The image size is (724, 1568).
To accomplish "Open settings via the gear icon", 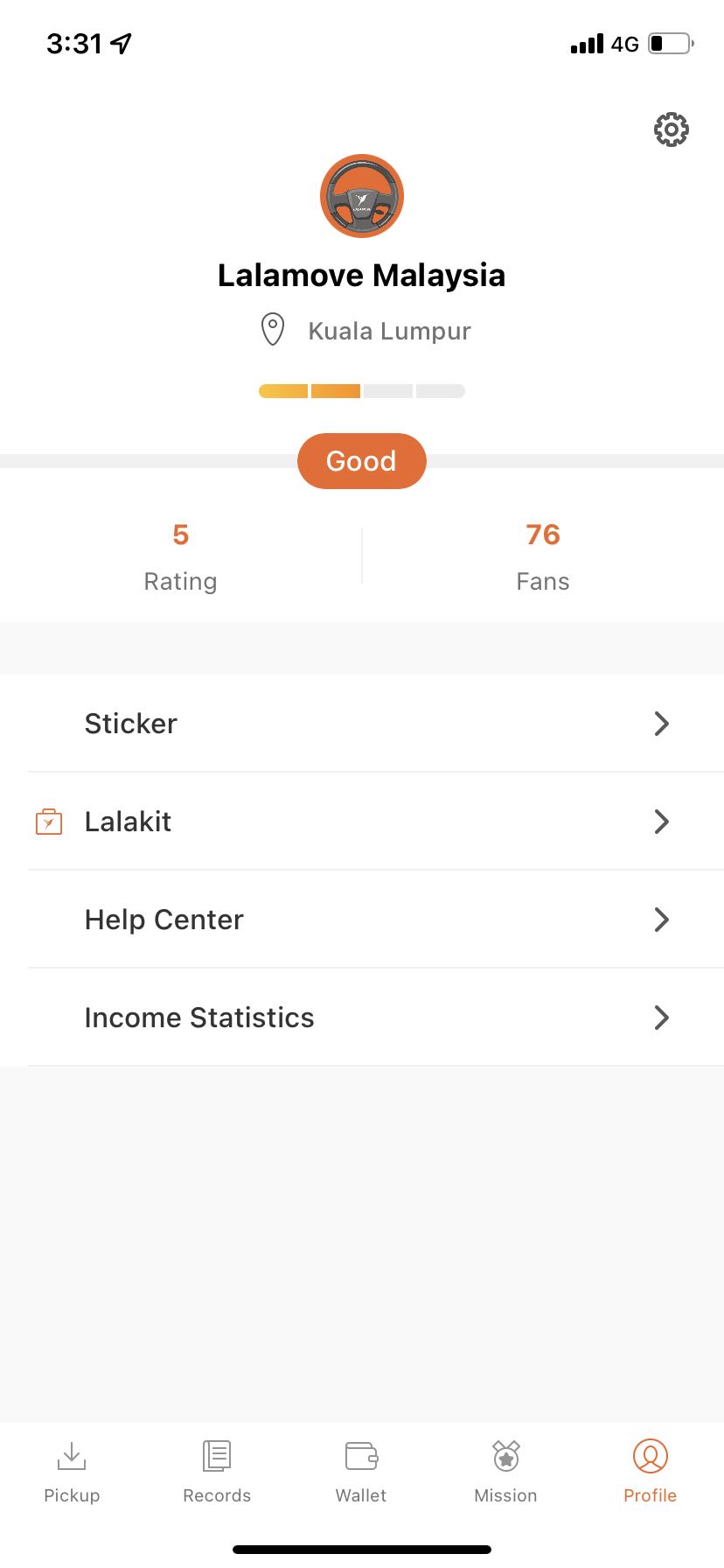I will [671, 129].
